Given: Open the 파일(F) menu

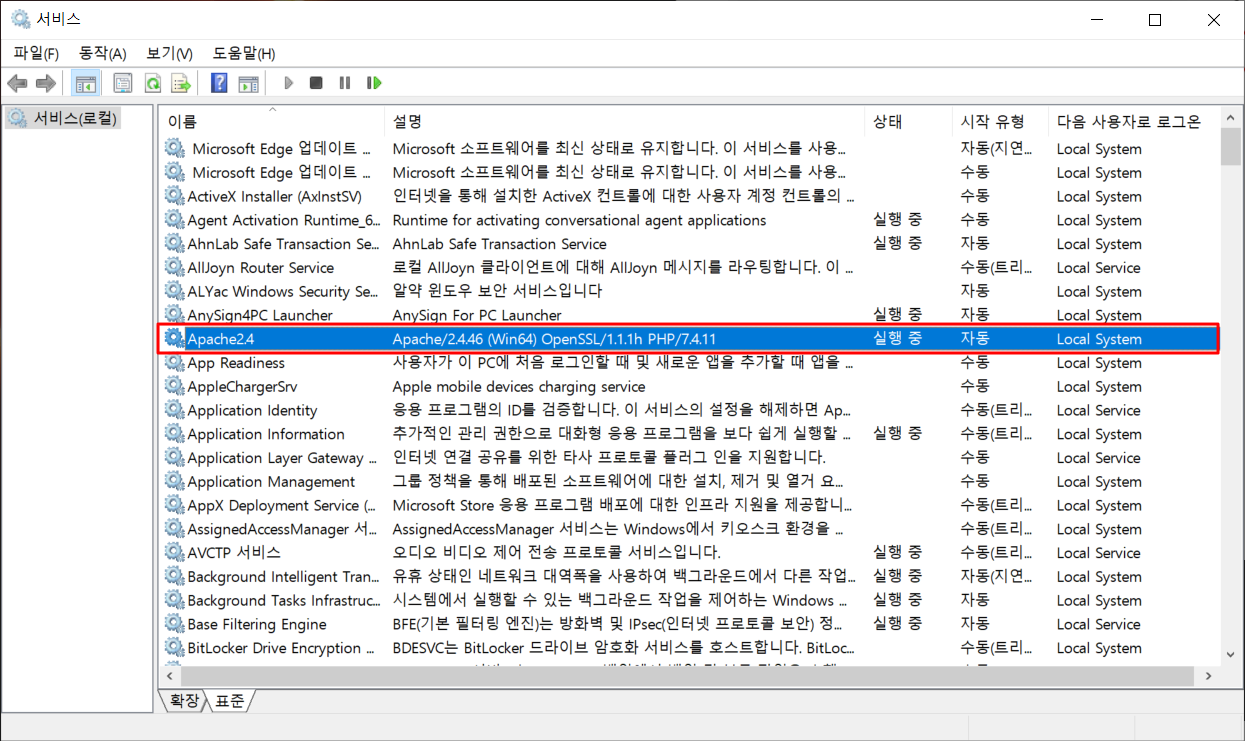Looking at the screenshot, I should coord(36,53).
